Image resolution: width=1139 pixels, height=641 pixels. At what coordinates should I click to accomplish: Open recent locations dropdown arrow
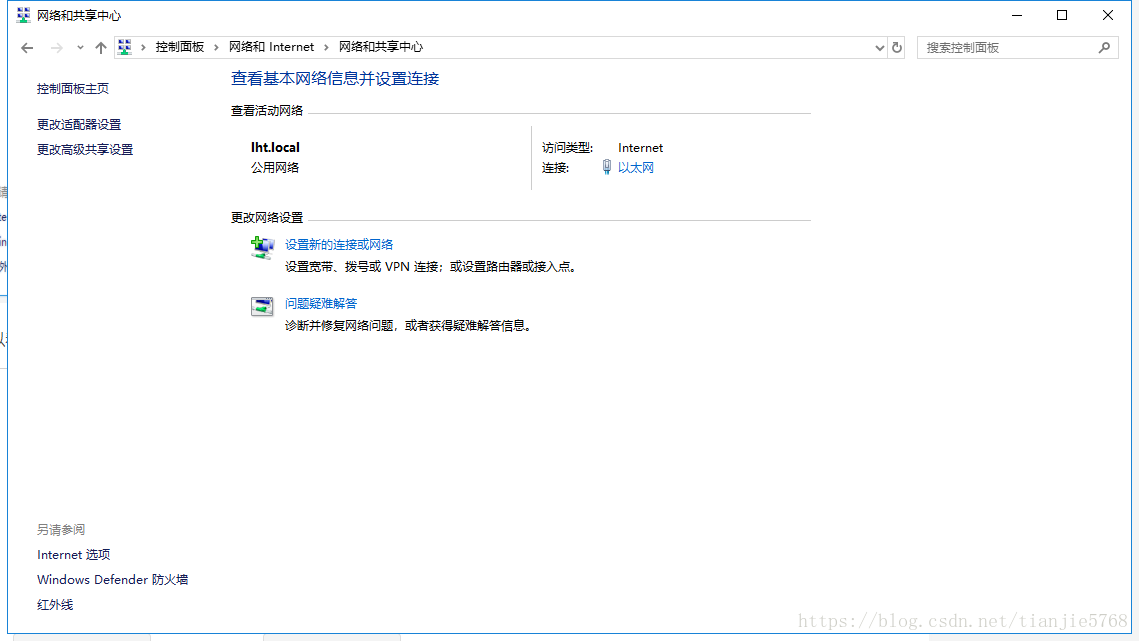[x=80, y=48]
